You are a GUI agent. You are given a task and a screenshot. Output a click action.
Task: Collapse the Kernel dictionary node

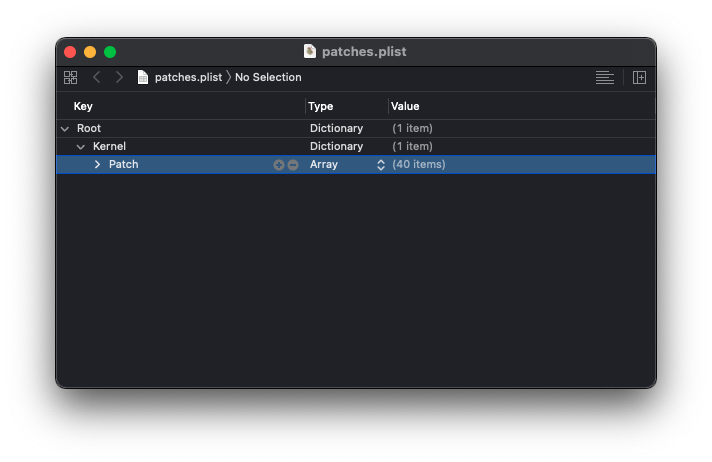pyautogui.click(x=81, y=147)
